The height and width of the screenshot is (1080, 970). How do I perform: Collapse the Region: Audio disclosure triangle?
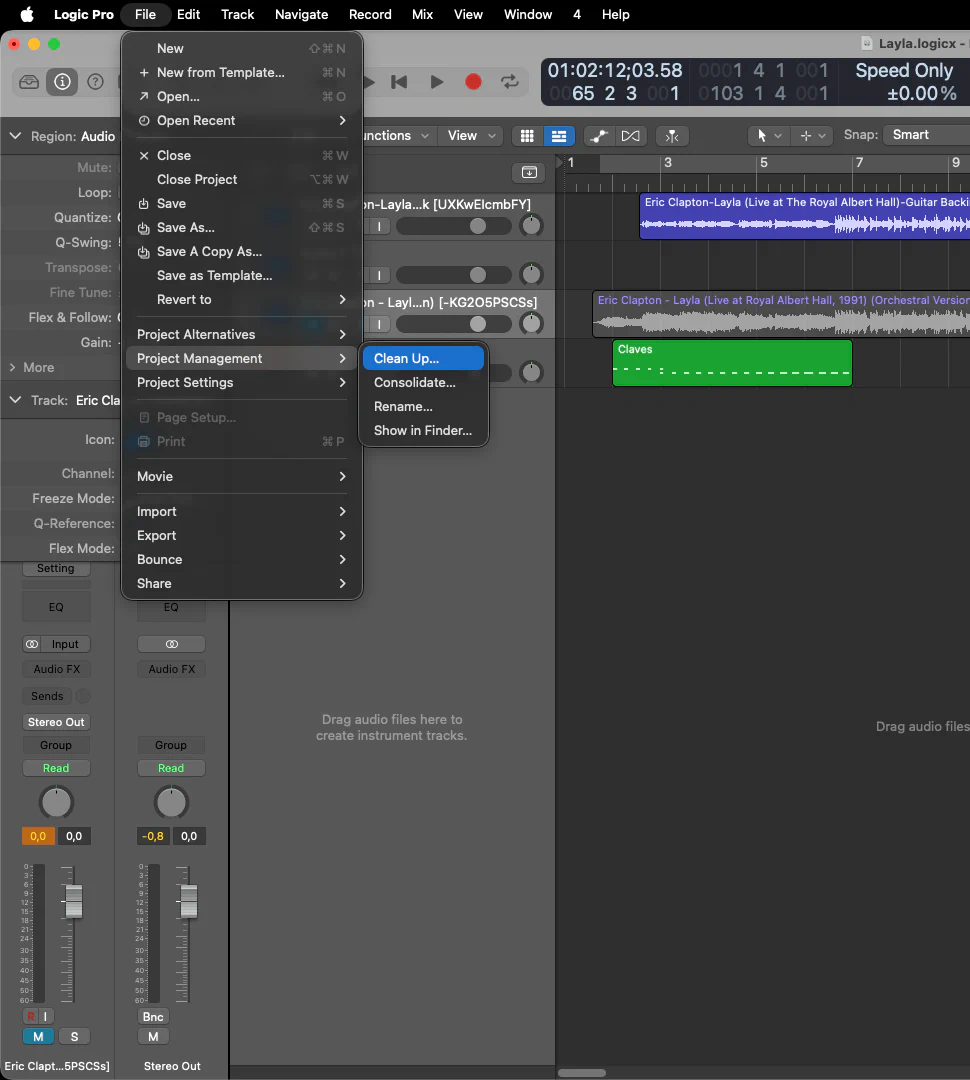click(15, 136)
